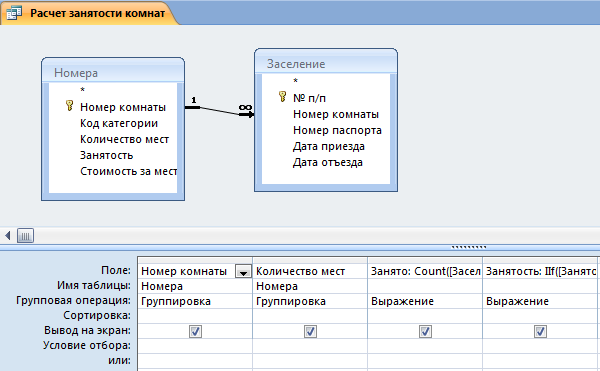Toggle the show checkbox for Количество мест column

[310, 331]
